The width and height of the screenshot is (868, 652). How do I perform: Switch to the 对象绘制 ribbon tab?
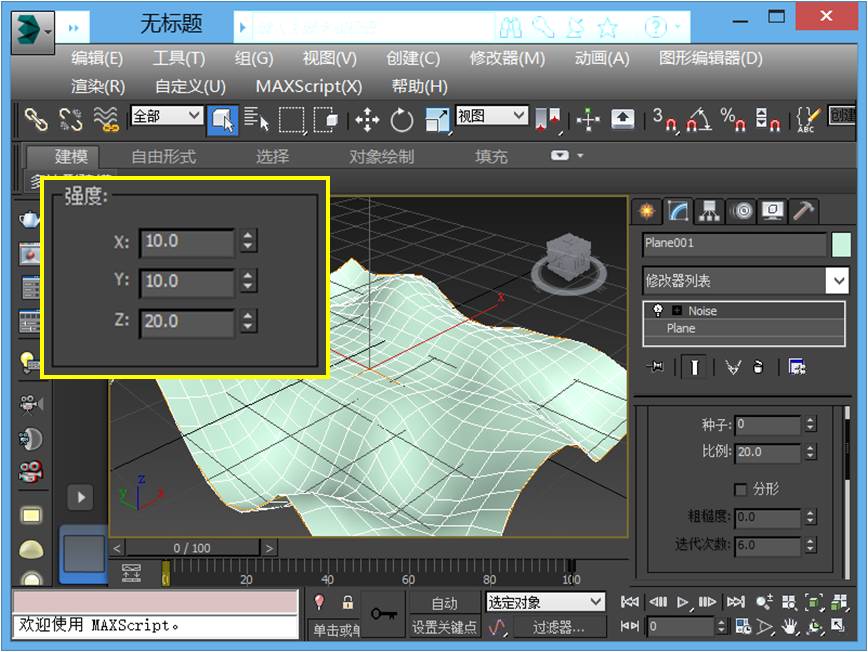click(381, 157)
